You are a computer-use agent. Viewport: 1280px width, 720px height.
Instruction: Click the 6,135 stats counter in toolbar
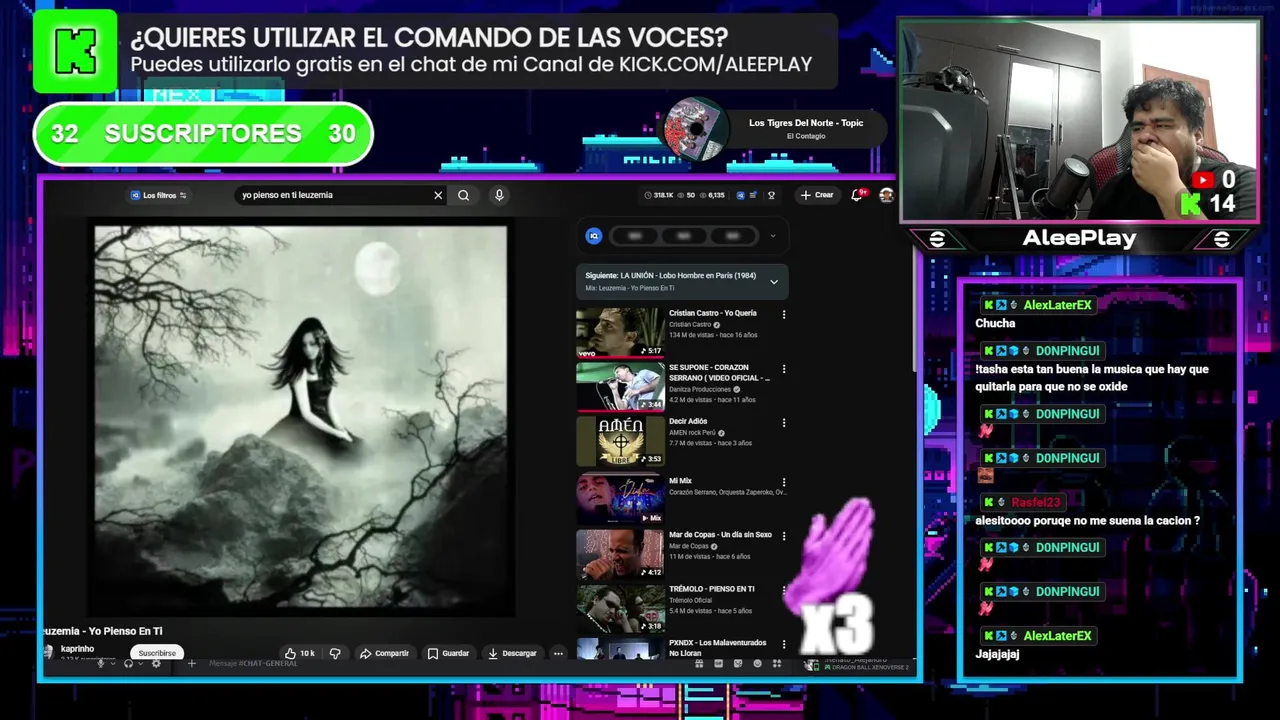712,195
